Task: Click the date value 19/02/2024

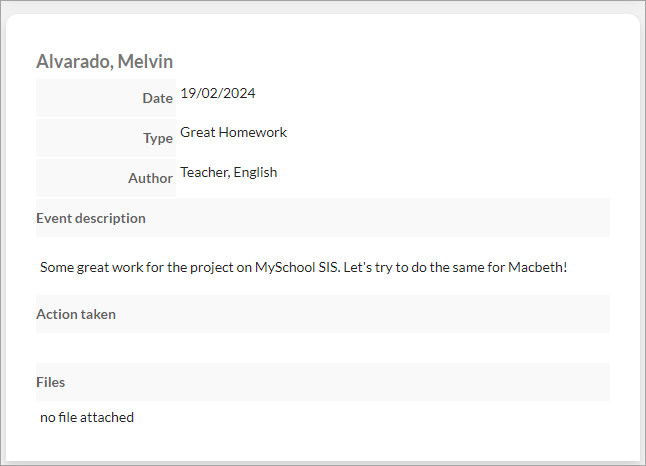Action: (218, 94)
